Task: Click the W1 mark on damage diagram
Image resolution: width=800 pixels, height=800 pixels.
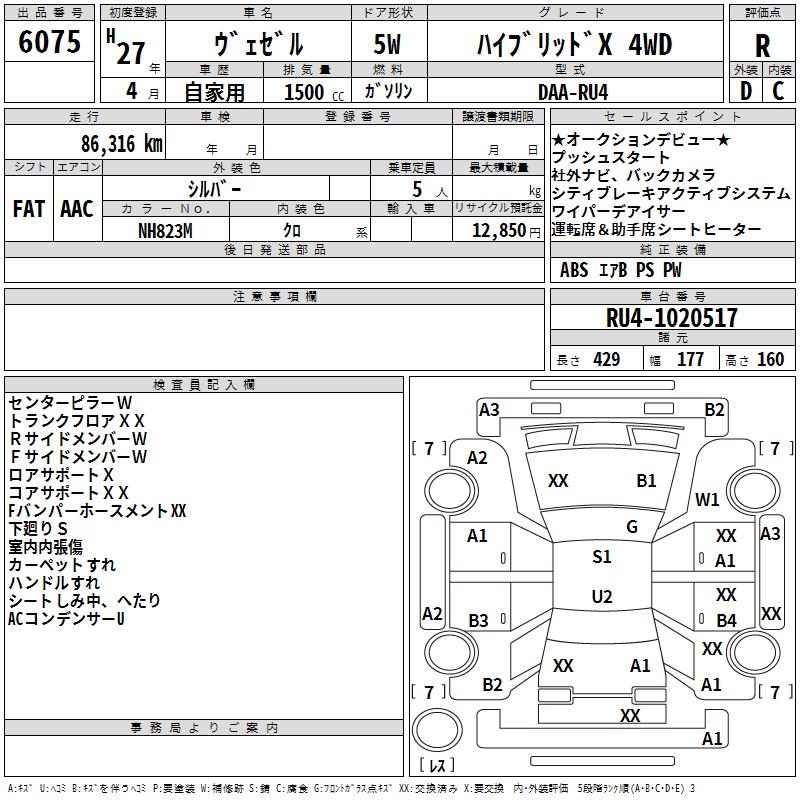Action: (707, 499)
